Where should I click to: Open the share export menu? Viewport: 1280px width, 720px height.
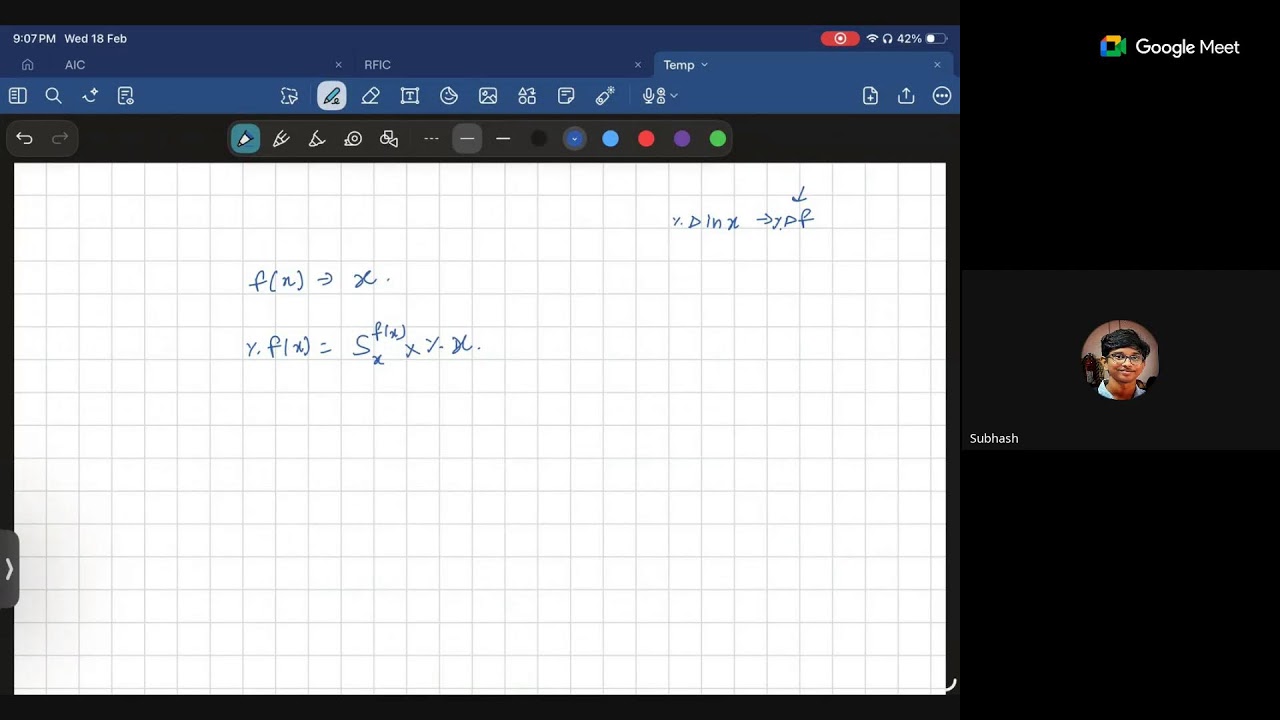click(x=906, y=96)
